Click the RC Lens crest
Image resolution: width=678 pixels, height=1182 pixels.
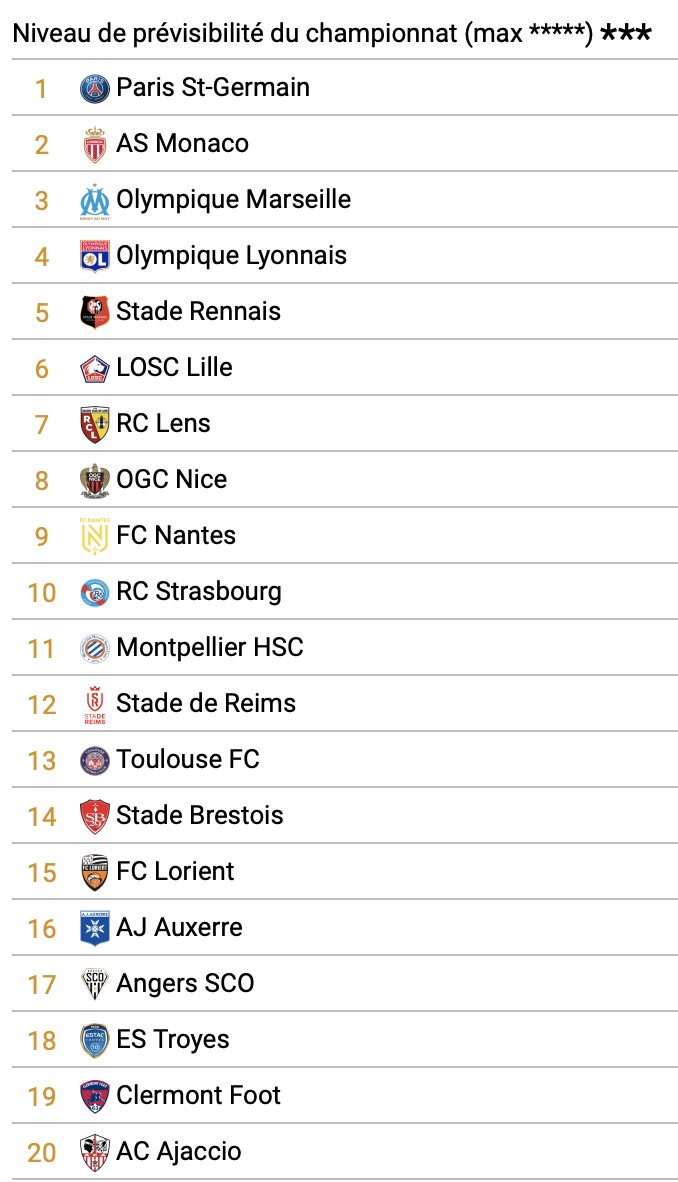click(94, 424)
